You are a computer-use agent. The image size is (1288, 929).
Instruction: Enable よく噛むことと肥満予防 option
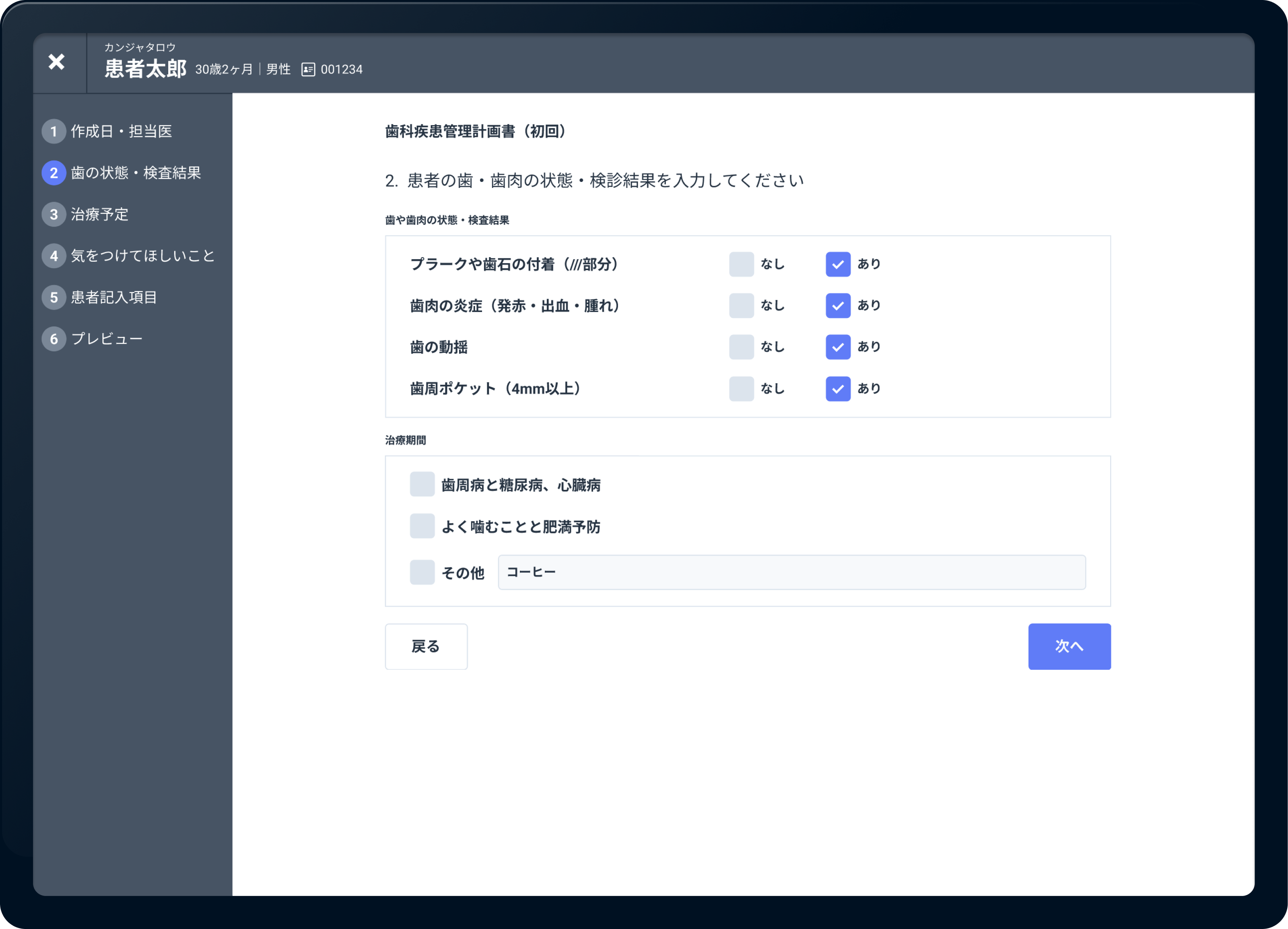(x=422, y=526)
